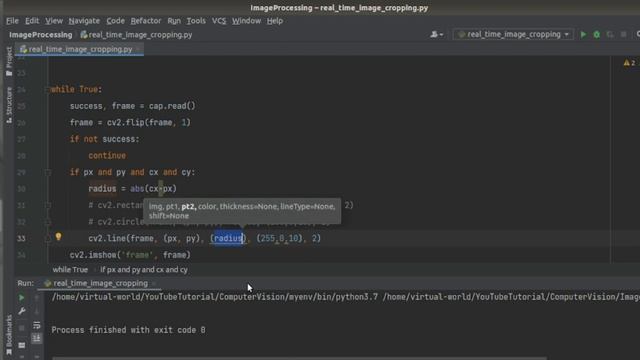Viewport: 640px width, 360px height.
Task: Open the Edit menu
Action: click(32, 21)
